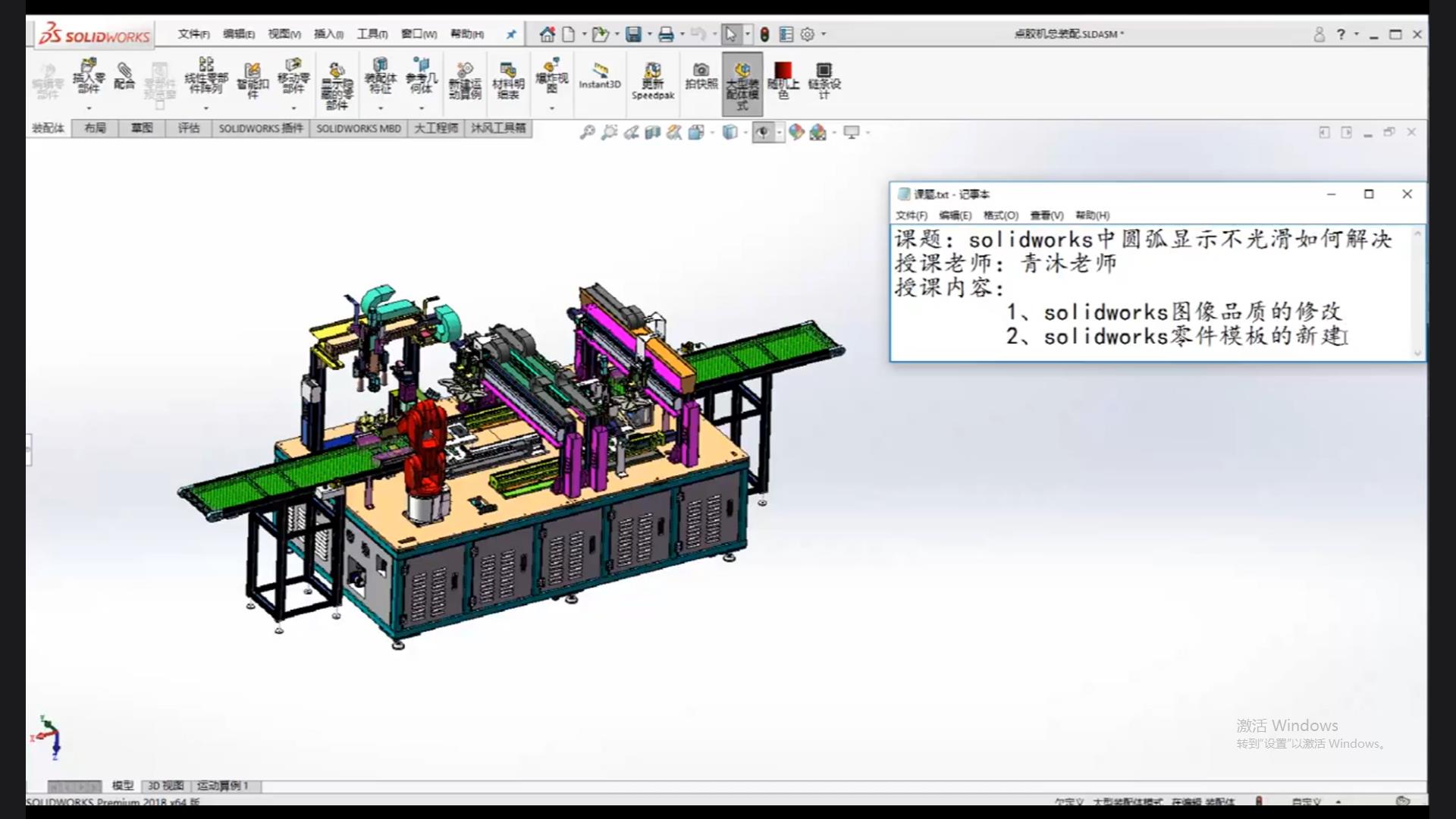Open the Options gear dropdown arrow
The width and height of the screenshot is (1456, 819).
pyautogui.click(x=824, y=34)
